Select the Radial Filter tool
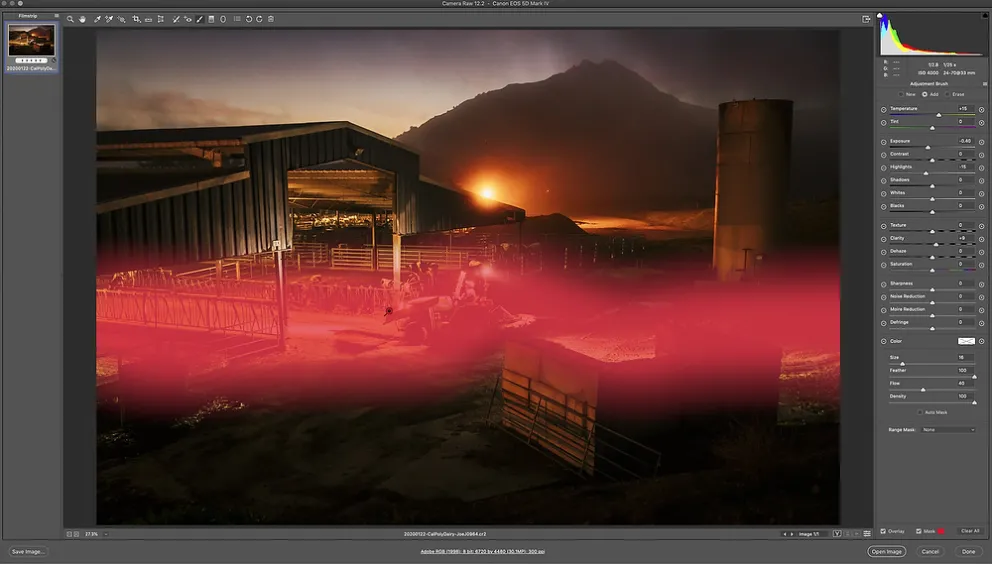This screenshot has height=564, width=992. coord(223,19)
